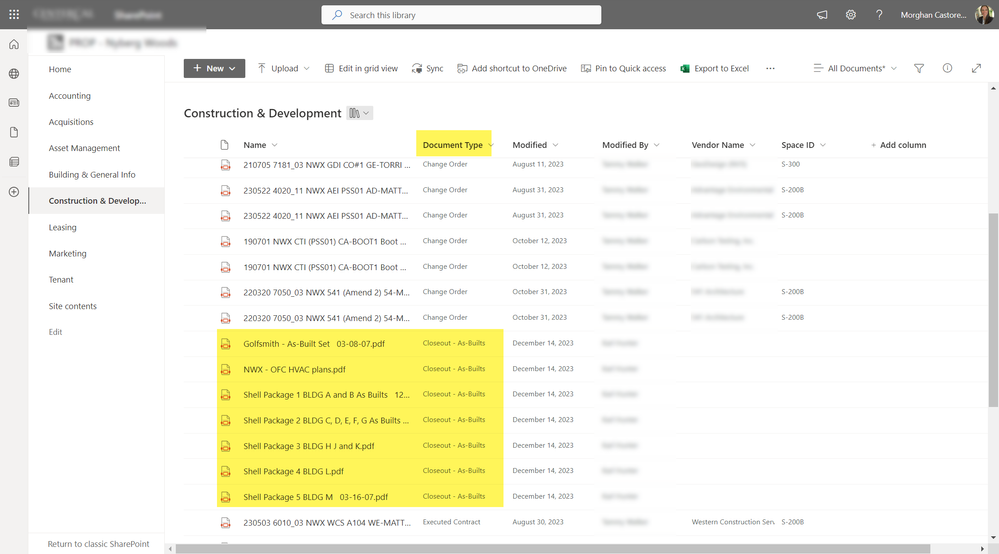Open the notifications megaphone icon
The image size is (999, 554).
point(823,15)
